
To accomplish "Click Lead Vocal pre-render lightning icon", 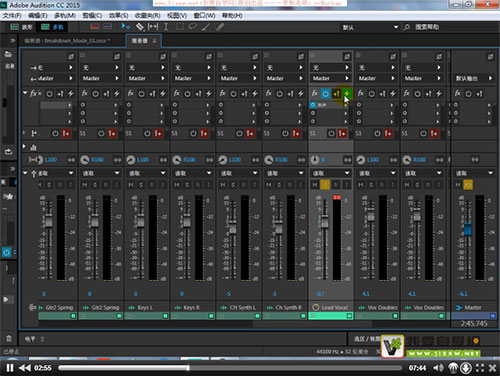I will (x=347, y=93).
